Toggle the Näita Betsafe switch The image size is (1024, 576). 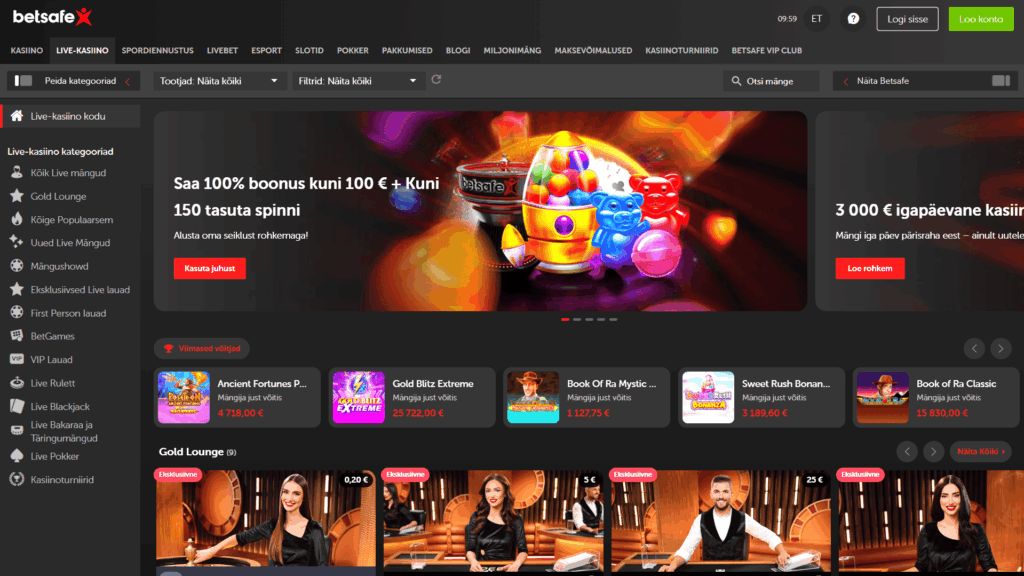tap(1000, 81)
